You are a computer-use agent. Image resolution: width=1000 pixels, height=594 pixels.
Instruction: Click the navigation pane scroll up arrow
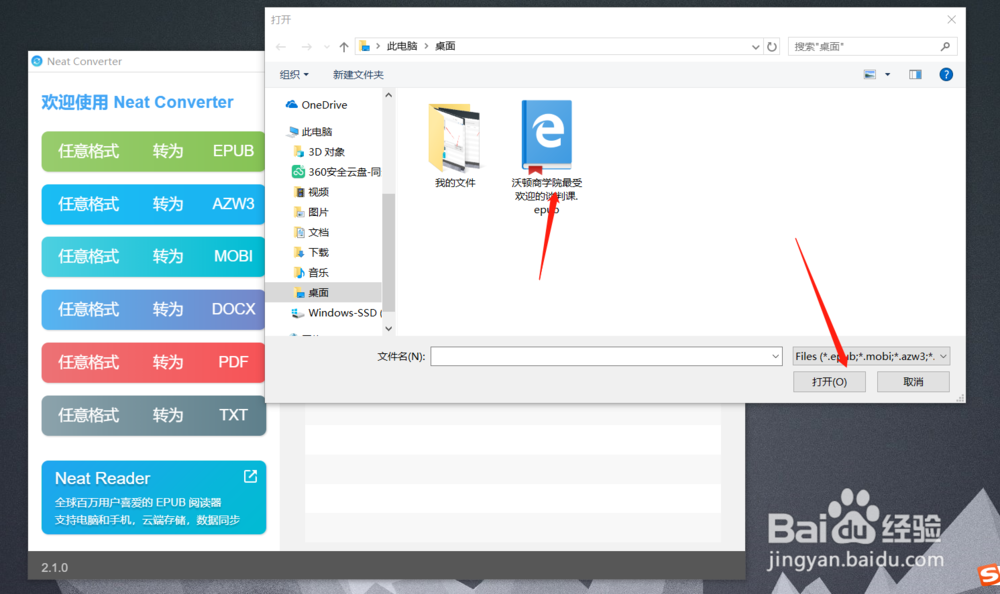[388, 95]
